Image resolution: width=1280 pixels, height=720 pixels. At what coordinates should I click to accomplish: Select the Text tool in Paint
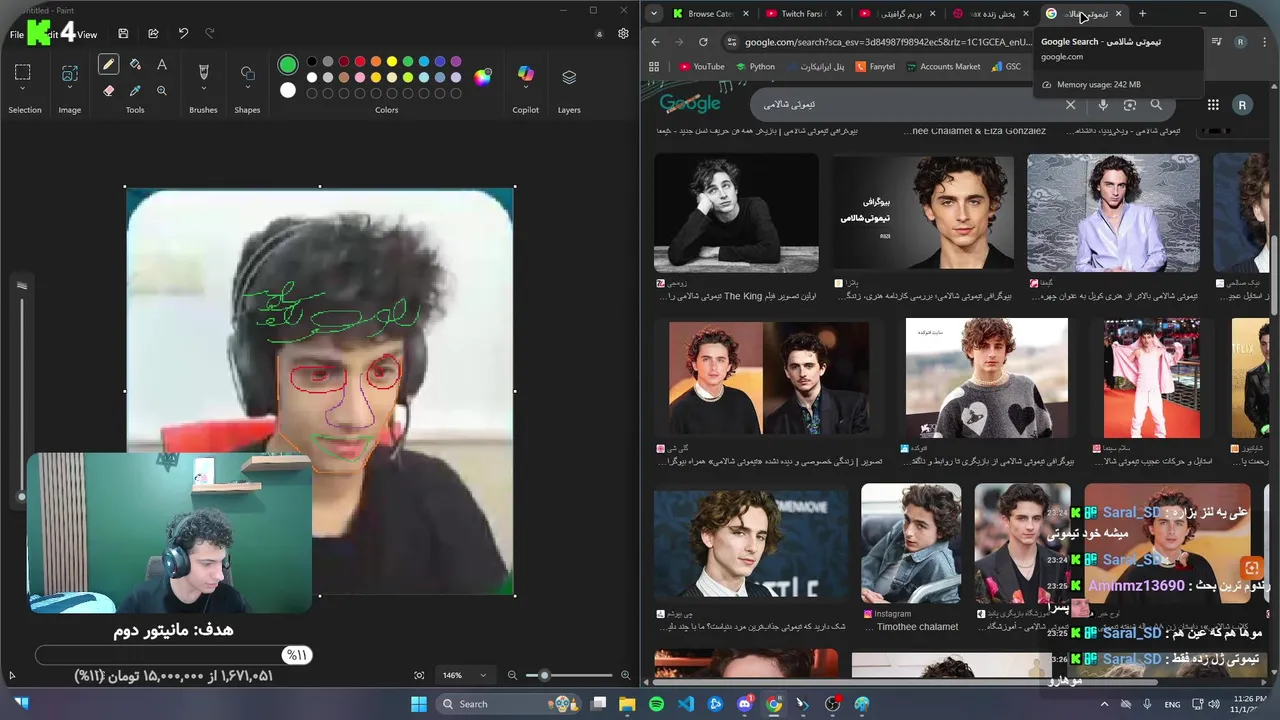coord(162,65)
